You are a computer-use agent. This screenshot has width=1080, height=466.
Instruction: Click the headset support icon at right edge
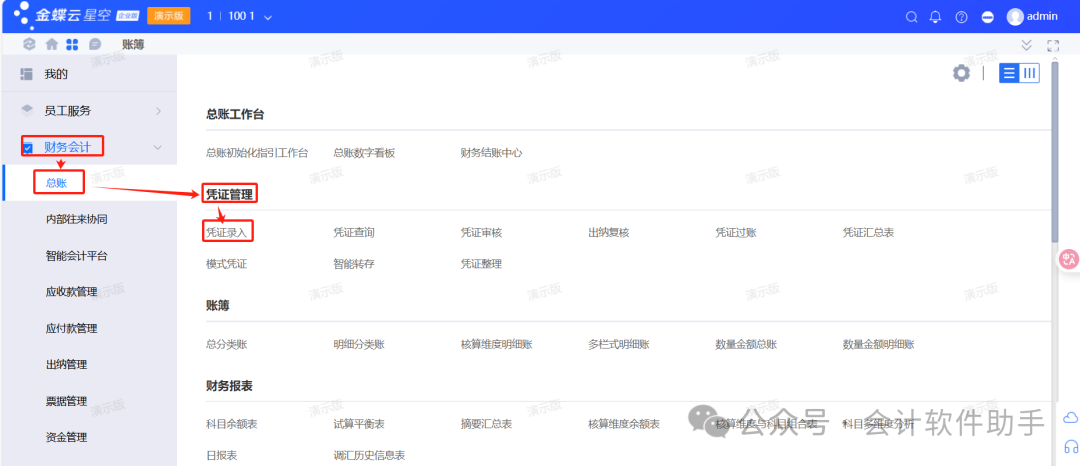point(1070,447)
